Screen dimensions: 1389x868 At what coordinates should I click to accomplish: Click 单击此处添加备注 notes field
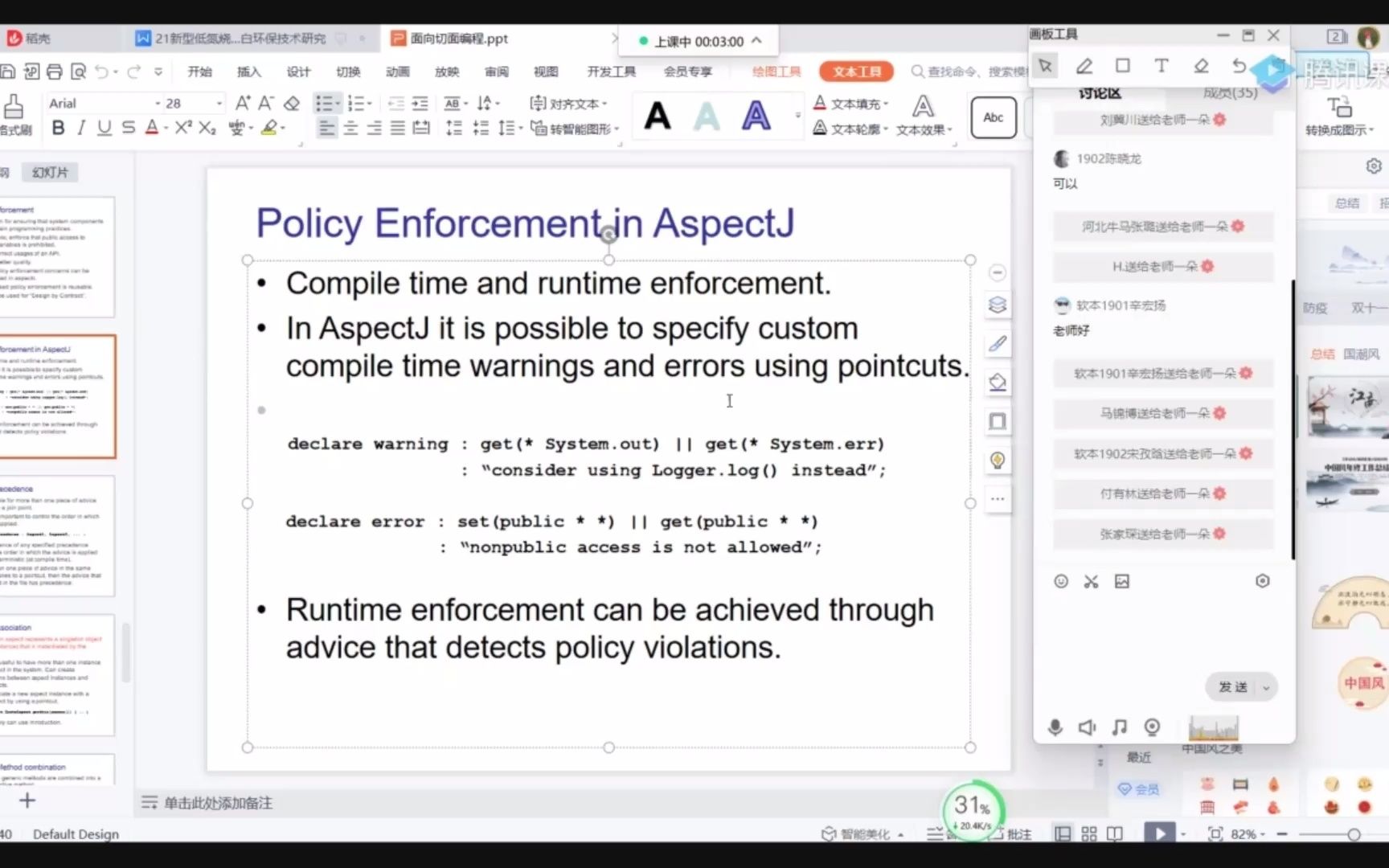click(x=218, y=803)
